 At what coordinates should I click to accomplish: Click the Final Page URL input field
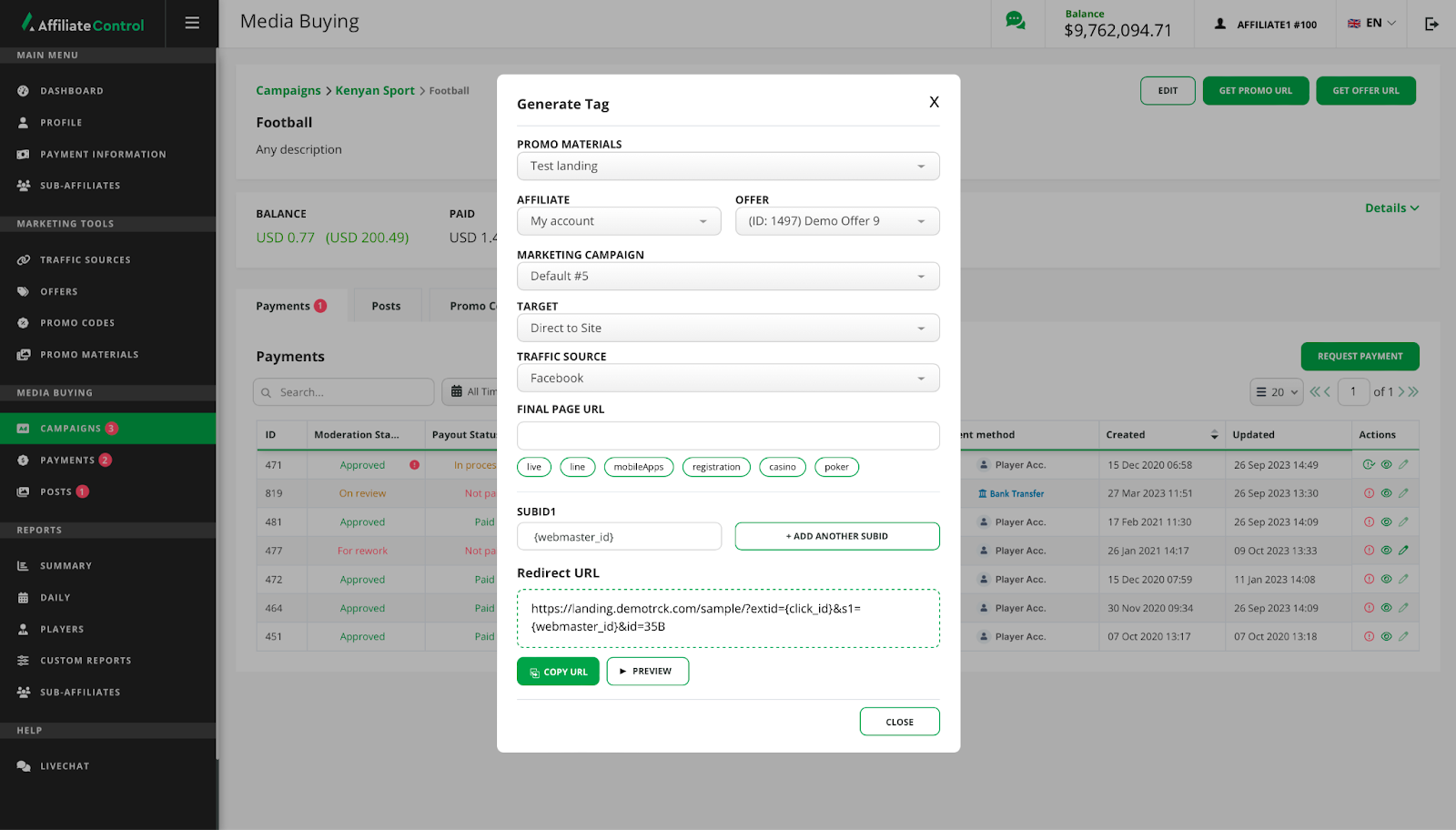tap(727, 436)
